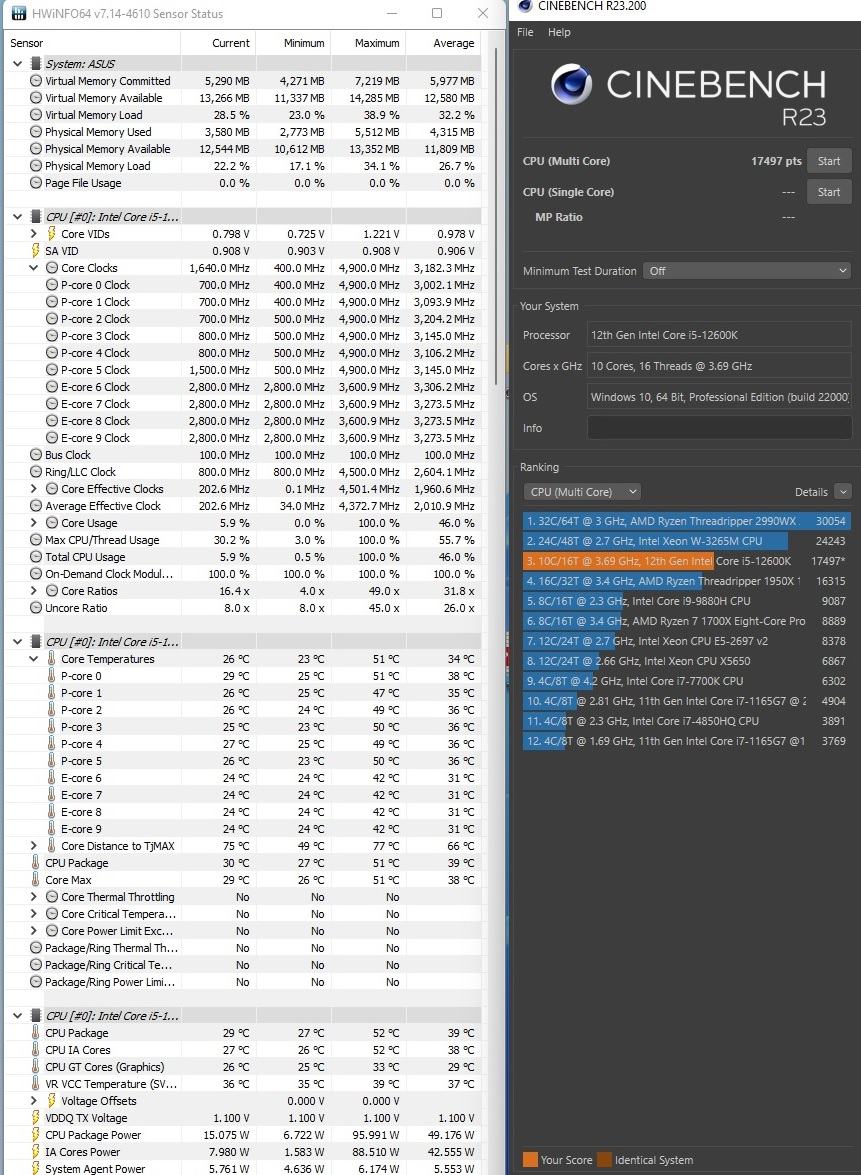Click the HWiNFO64 title bar app icon
861x1175 pixels.
pos(18,13)
